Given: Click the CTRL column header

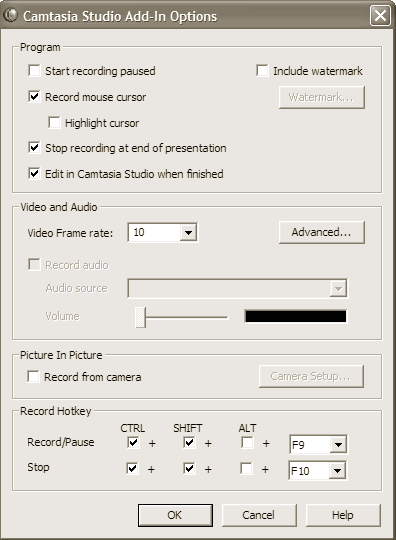Looking at the screenshot, I should (133, 428).
